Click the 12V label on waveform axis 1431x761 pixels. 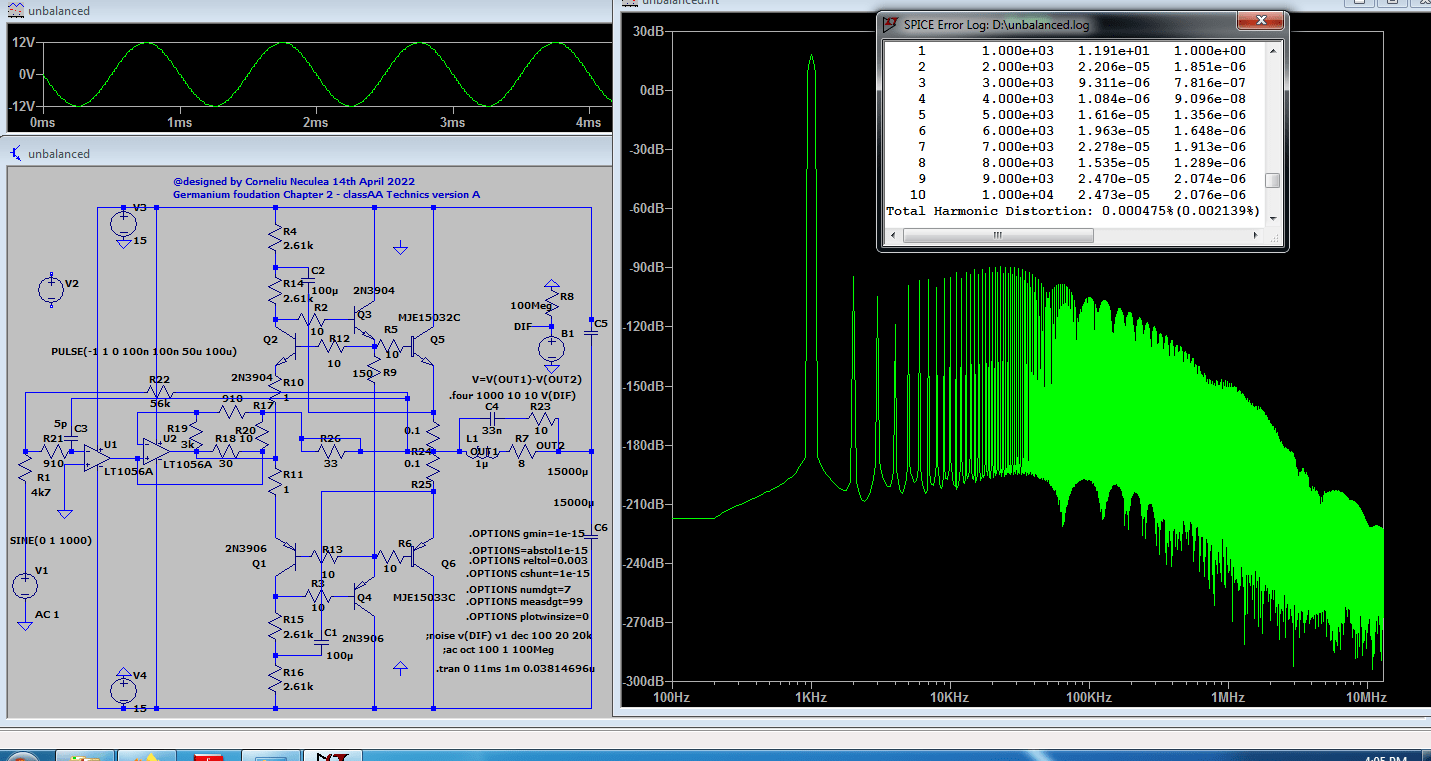coord(22,43)
